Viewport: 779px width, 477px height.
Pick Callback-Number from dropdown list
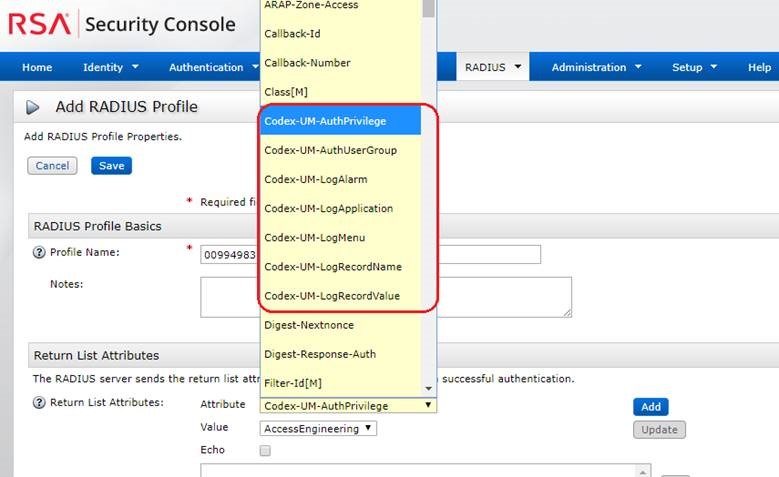[x=307, y=63]
